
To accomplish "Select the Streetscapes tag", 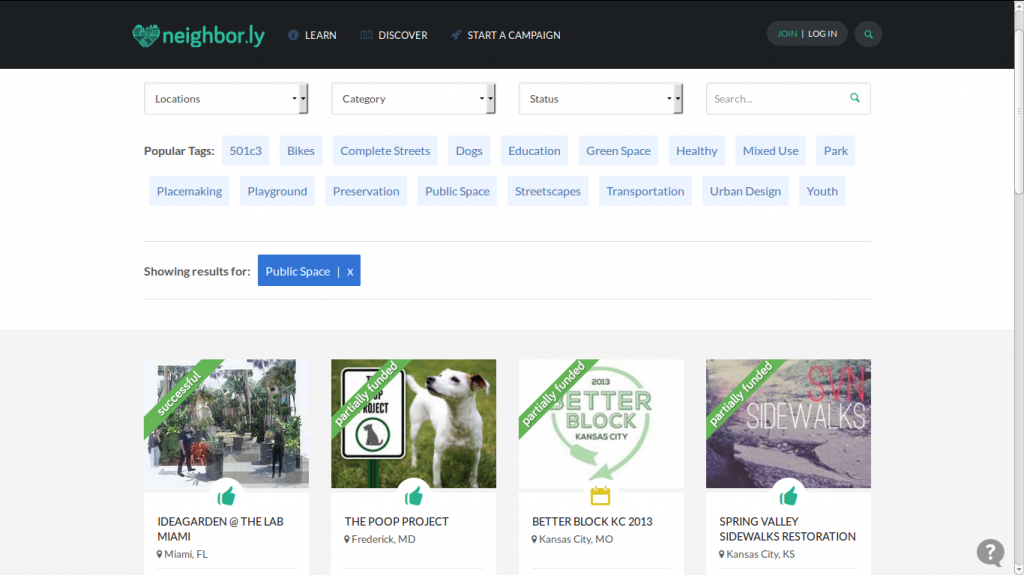I will pyautogui.click(x=547, y=191).
